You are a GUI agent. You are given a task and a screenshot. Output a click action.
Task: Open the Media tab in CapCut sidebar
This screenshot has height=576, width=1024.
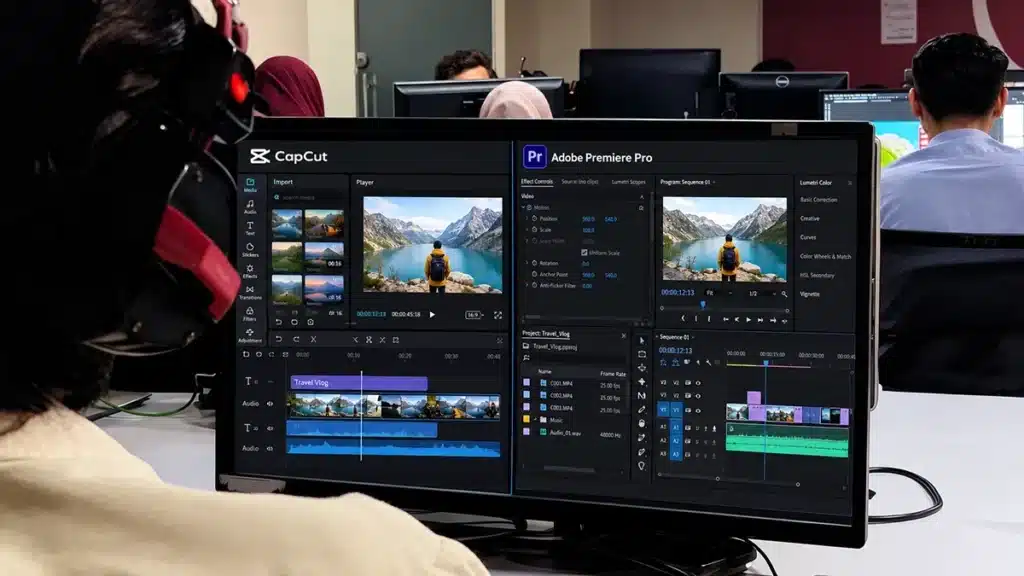coord(250,185)
